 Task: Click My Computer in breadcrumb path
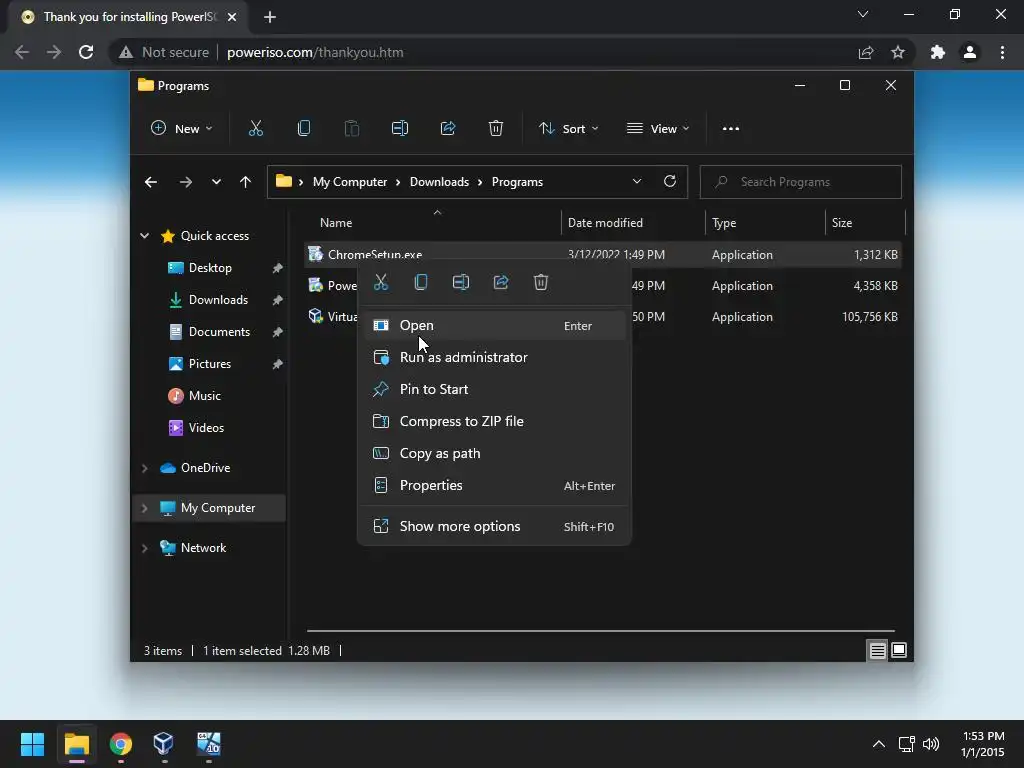[349, 182]
